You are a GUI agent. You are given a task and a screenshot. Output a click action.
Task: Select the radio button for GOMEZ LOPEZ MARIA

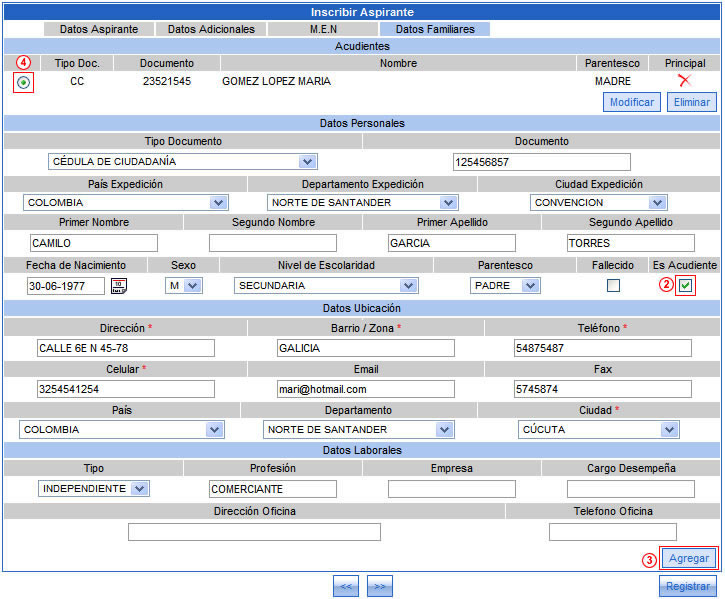[22, 82]
